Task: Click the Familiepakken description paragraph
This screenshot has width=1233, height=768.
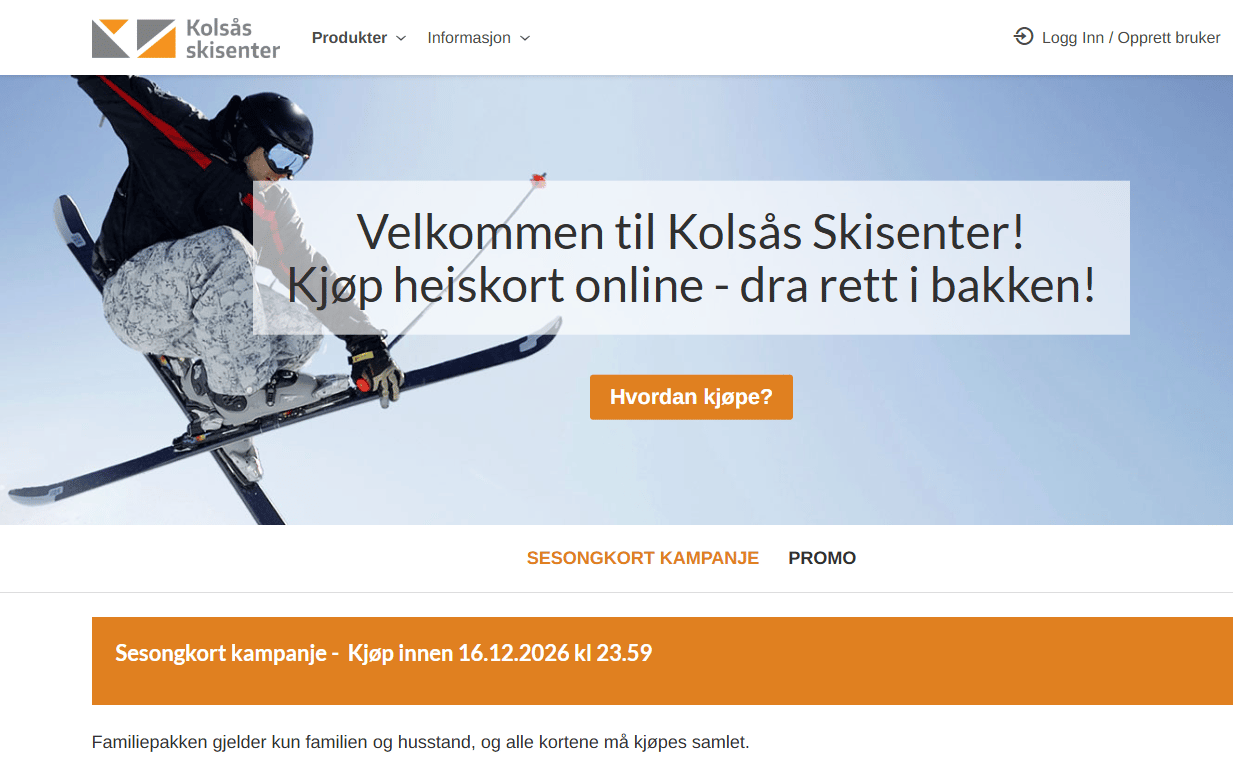Action: click(x=420, y=743)
